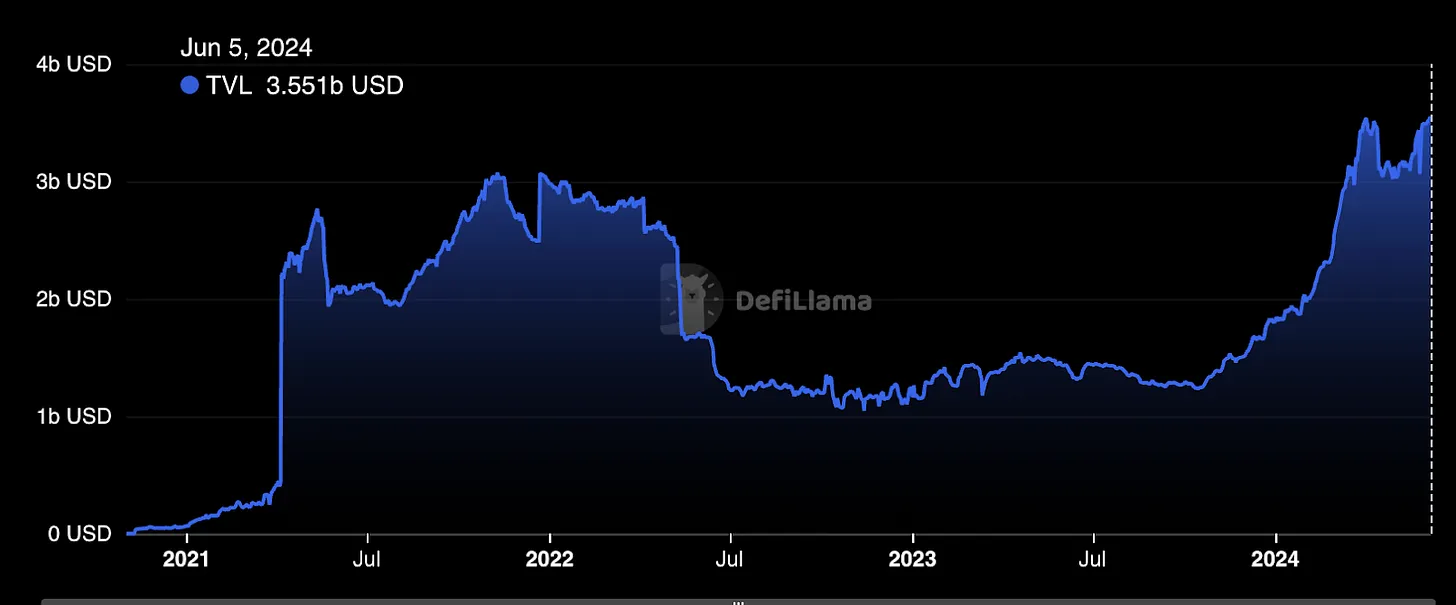Click the dashed vertical cursor line at chart's right edge
1456x605 pixels.
point(1431,300)
